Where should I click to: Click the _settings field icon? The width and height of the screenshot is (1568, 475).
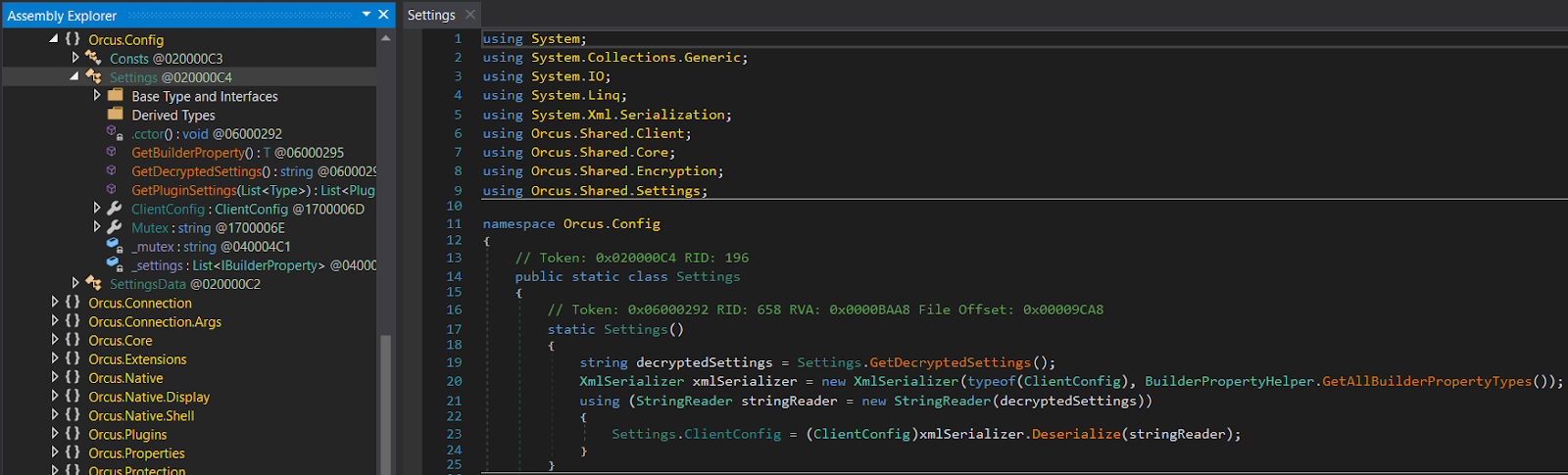click(114, 264)
